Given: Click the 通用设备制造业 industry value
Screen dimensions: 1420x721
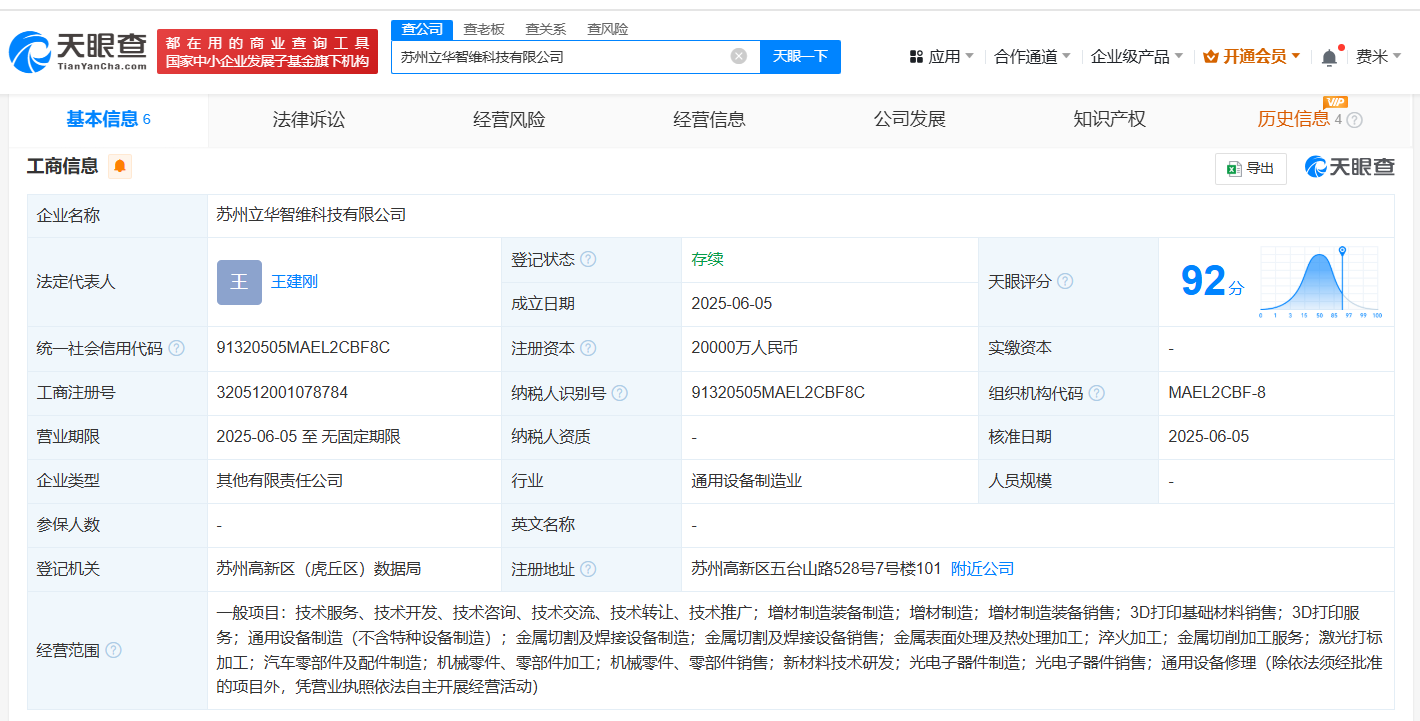Looking at the screenshot, I should [747, 481].
